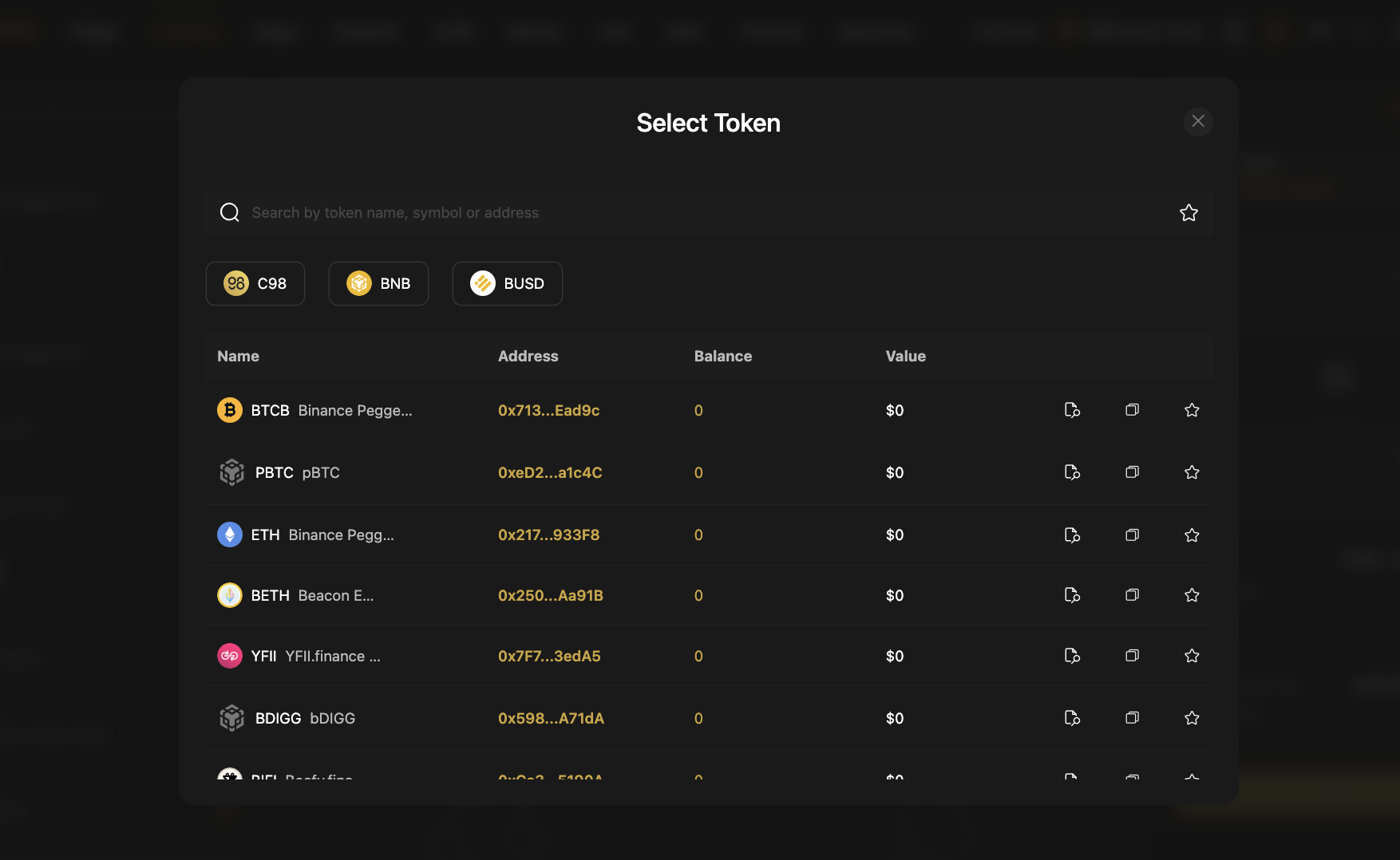Copy the BDIGG token address
The image size is (1400, 860).
pyautogui.click(x=1132, y=718)
